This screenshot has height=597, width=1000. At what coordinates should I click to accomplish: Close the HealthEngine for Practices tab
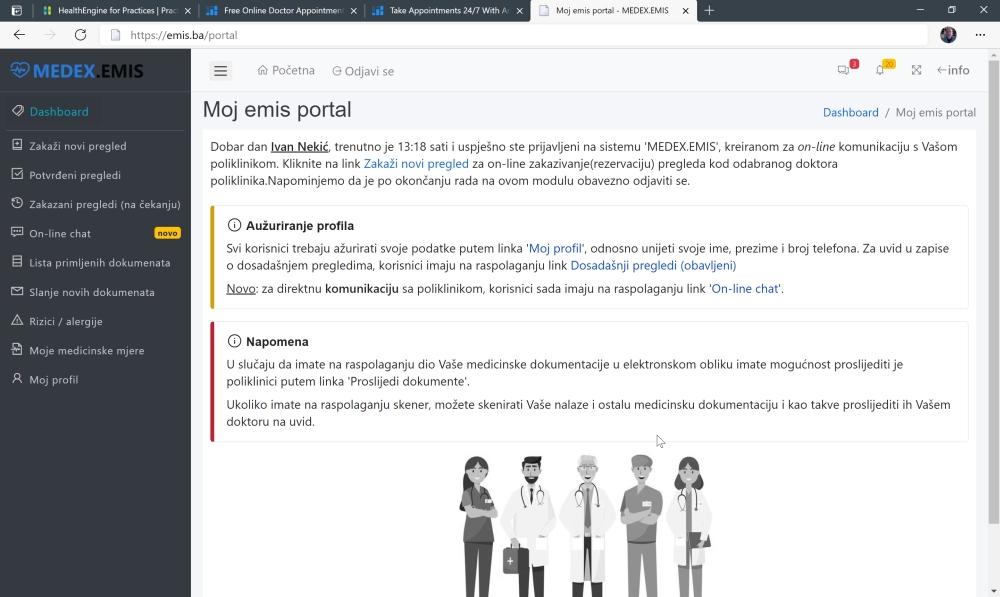[188, 11]
